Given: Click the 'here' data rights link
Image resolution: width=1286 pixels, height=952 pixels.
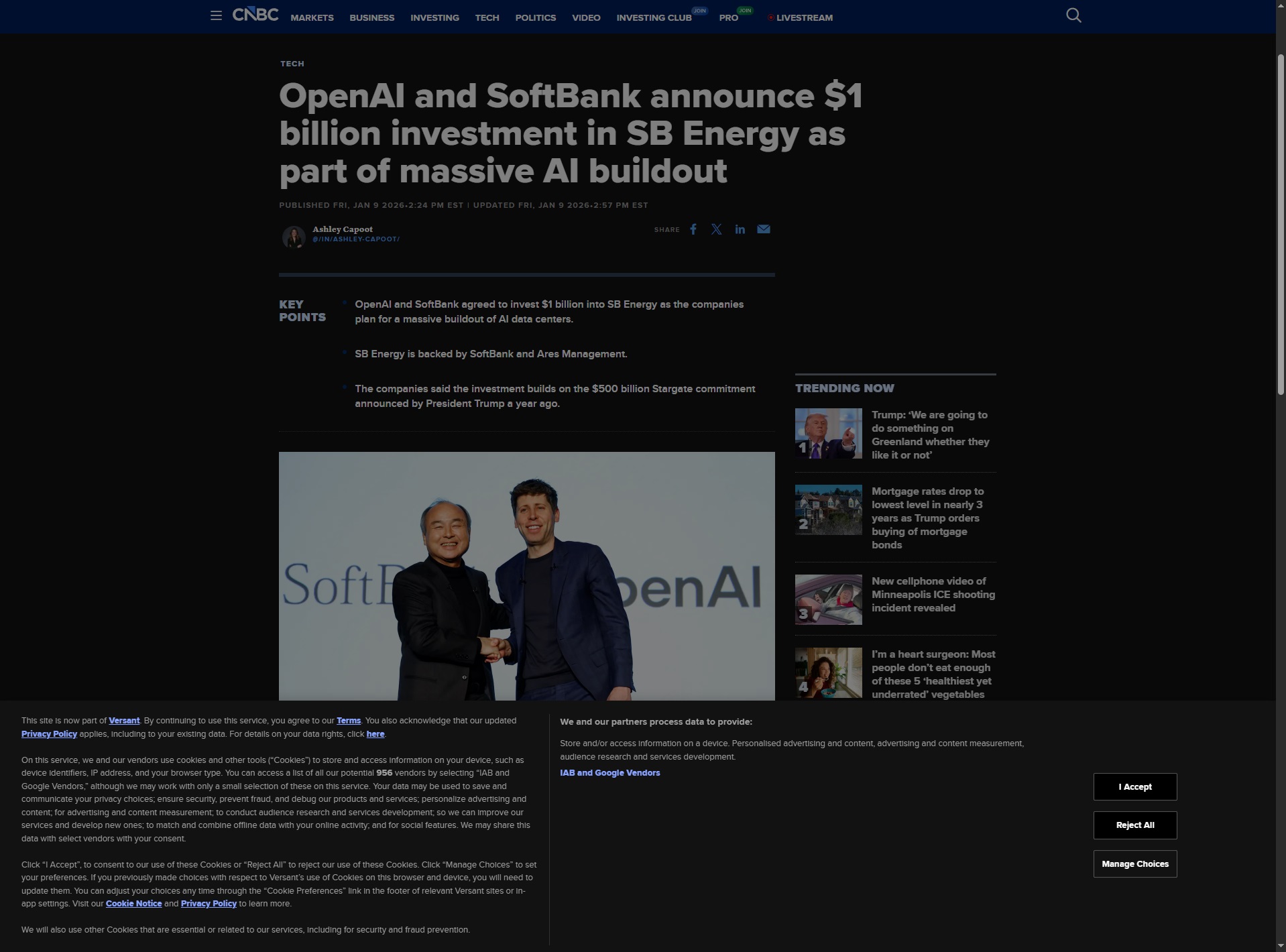Looking at the screenshot, I should (375, 734).
